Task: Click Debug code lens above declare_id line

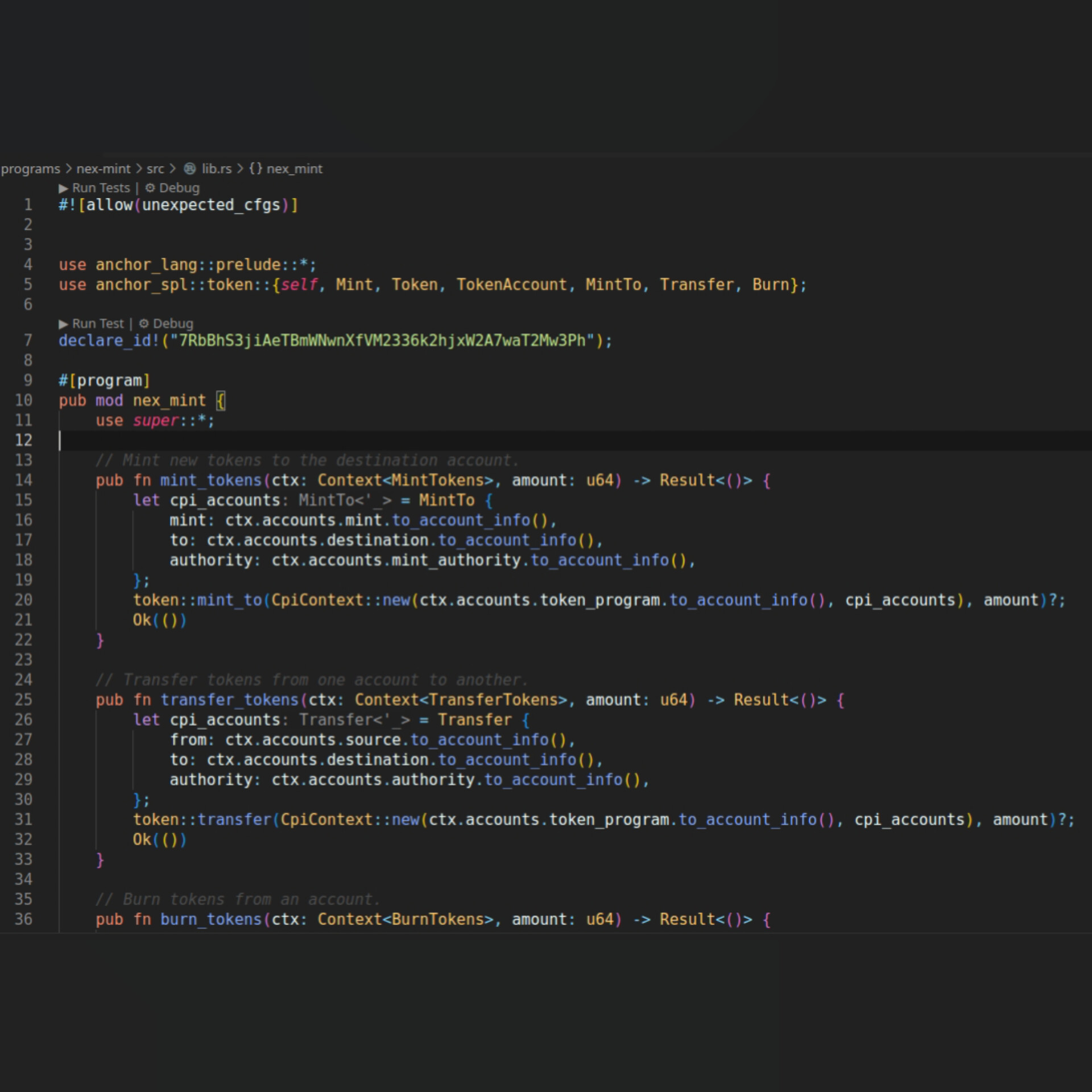Action: click(x=173, y=324)
